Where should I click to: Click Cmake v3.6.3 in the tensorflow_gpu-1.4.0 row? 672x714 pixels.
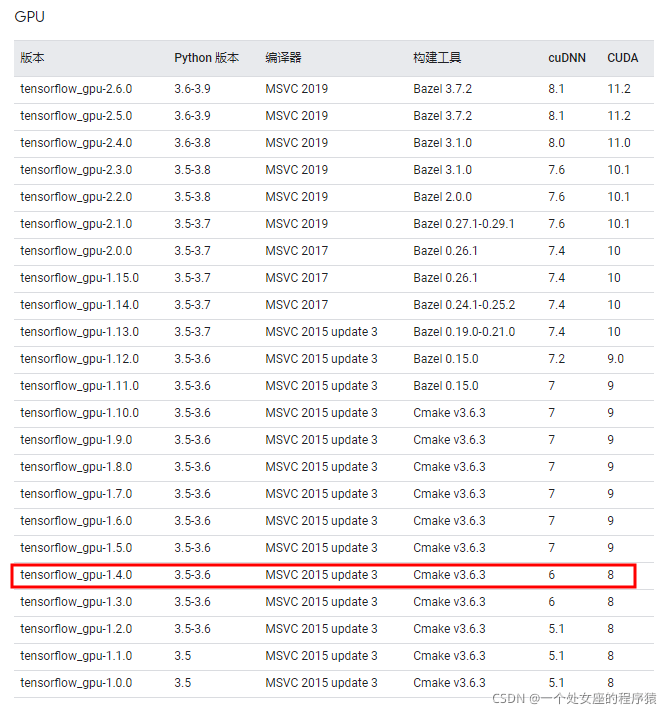449,575
